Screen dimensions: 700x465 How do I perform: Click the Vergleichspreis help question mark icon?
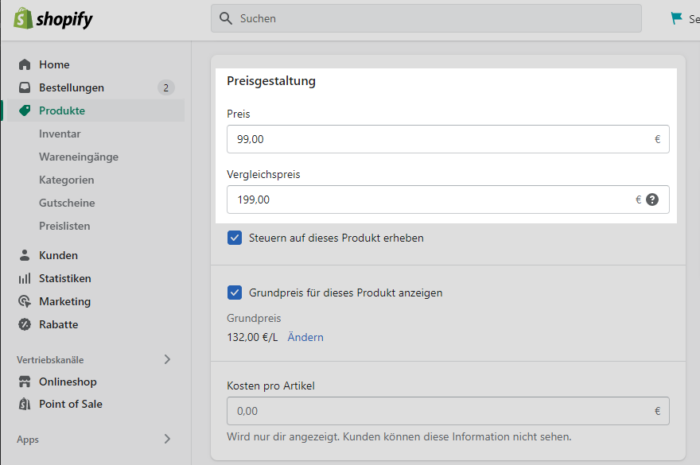652,199
